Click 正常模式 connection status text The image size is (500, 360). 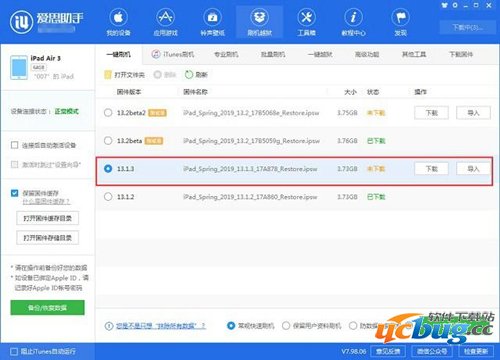click(67, 111)
